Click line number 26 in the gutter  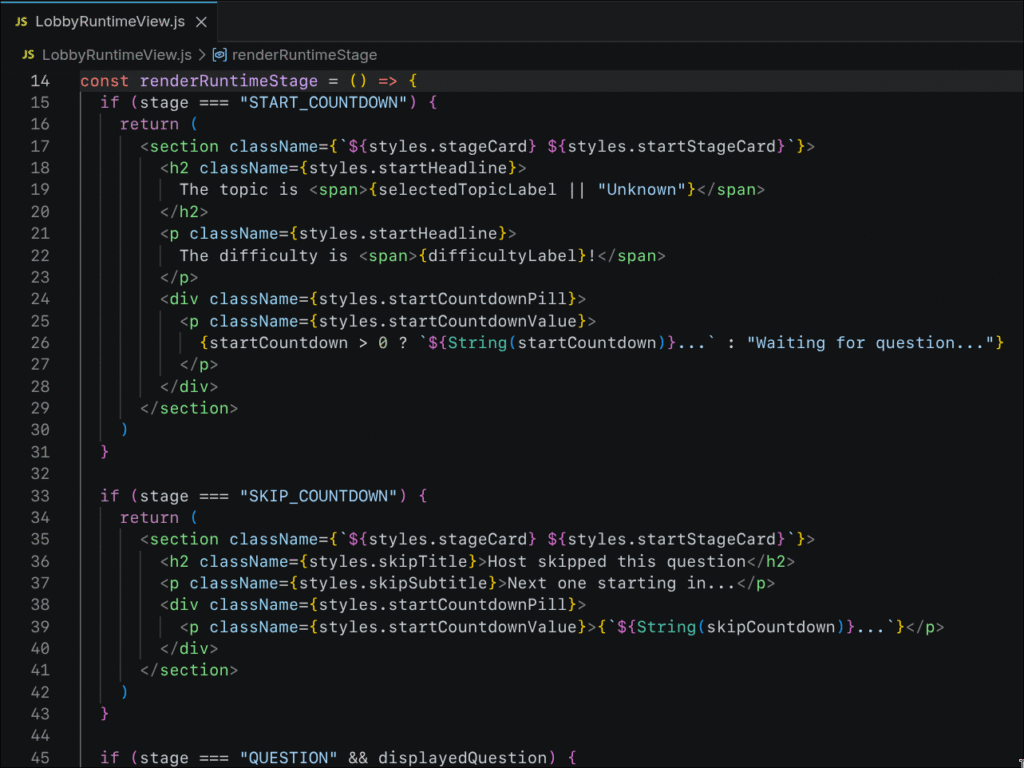40,343
